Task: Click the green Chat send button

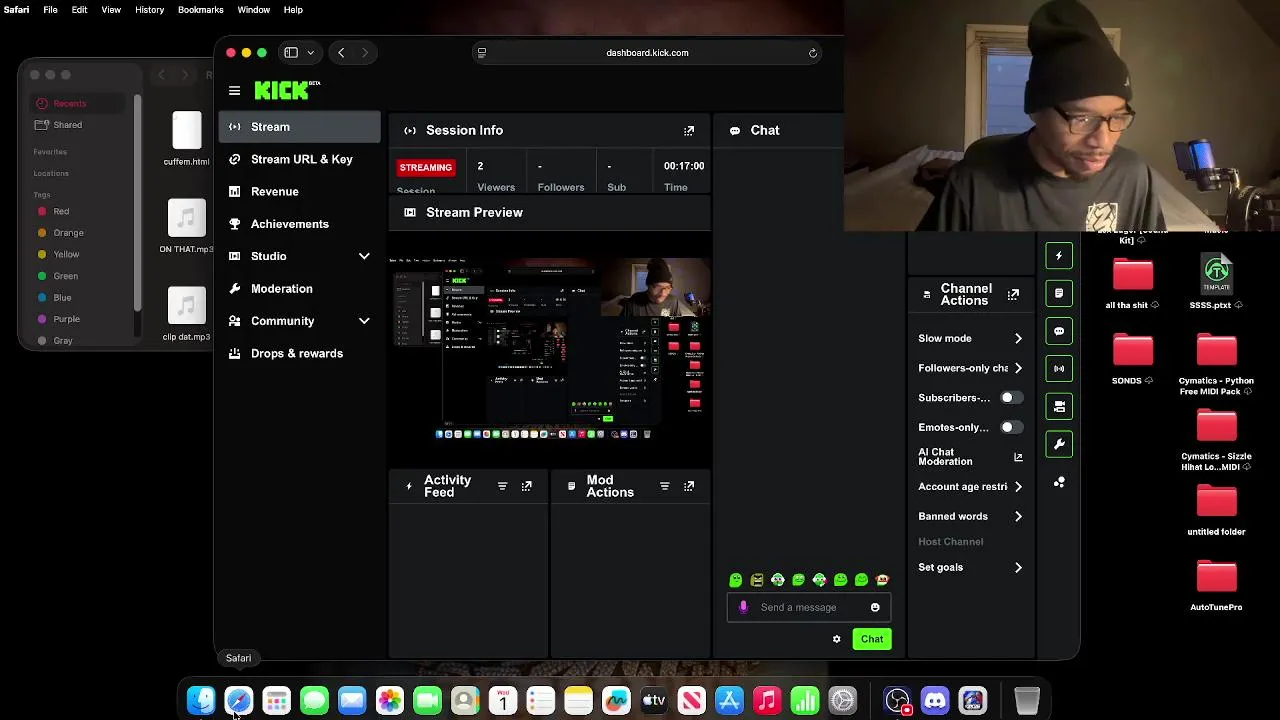Action: point(872,639)
